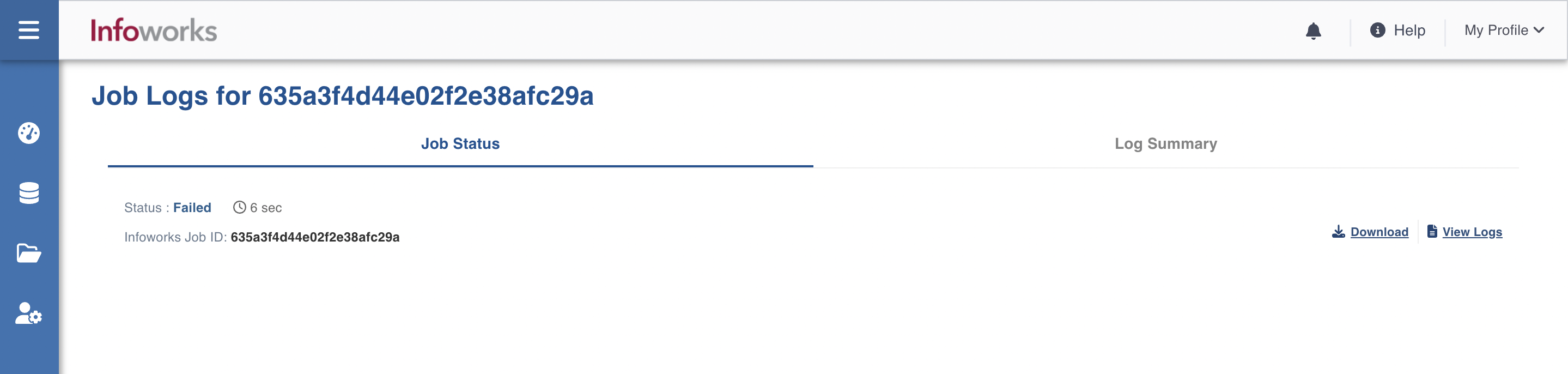Screen dimensions: 1568x374
Task: Click the Download logs link
Action: (x=1379, y=232)
